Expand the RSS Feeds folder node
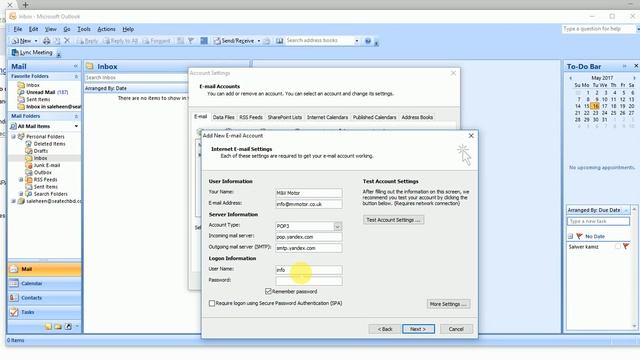Viewport: 640px width, 360px height. (21, 180)
